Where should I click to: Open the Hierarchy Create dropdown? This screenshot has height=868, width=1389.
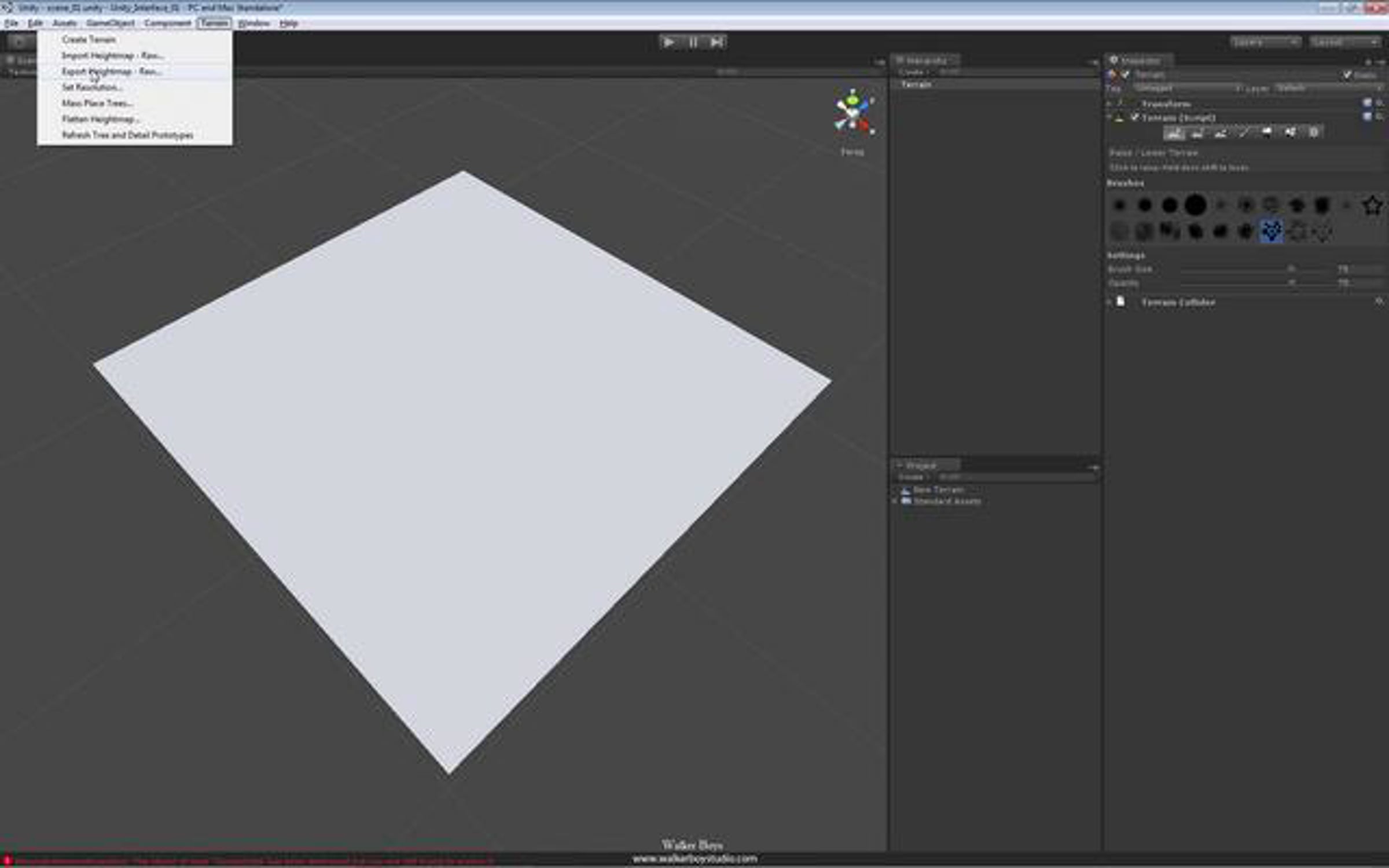[913, 72]
